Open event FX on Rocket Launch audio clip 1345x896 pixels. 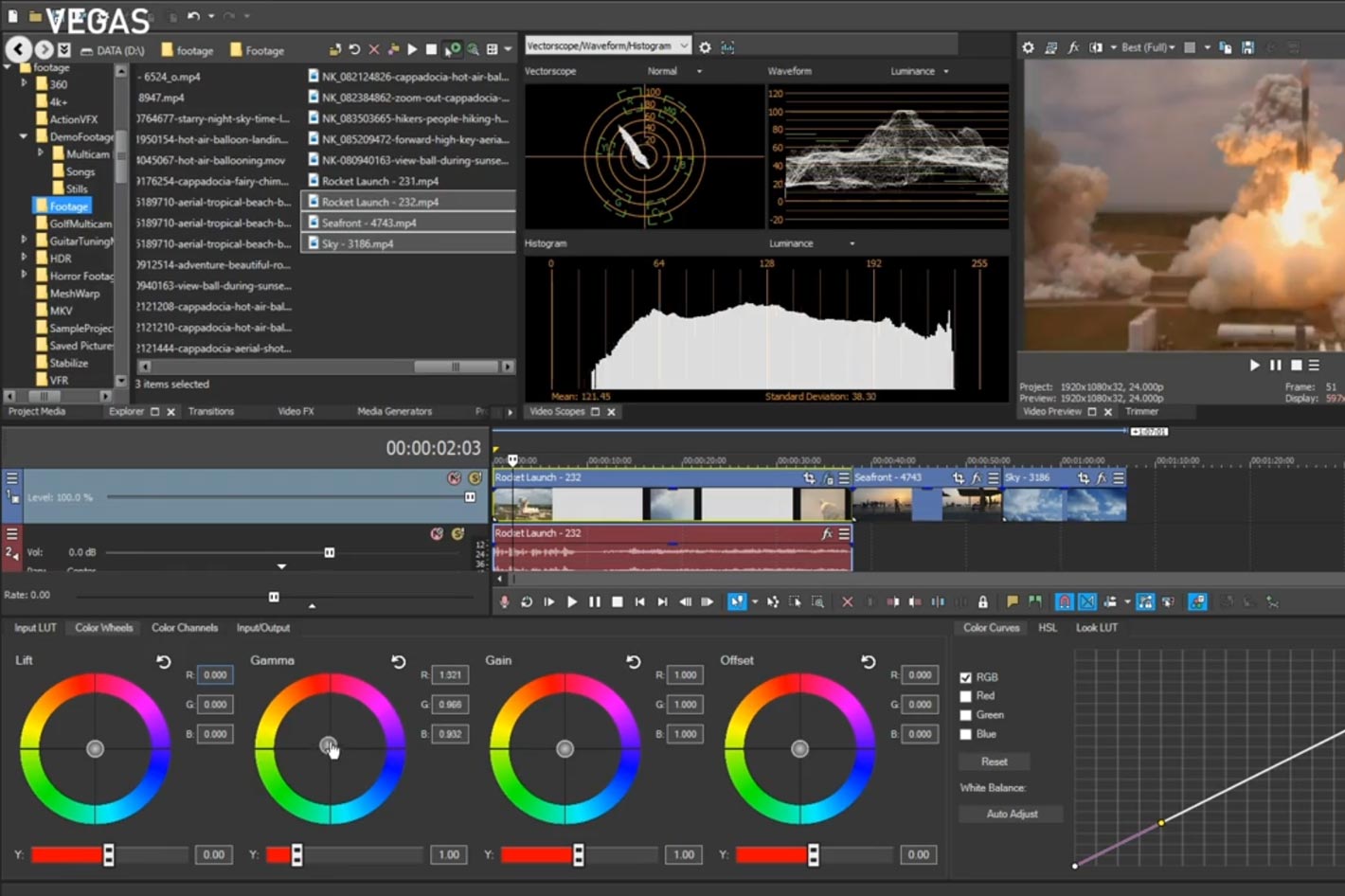tap(827, 534)
